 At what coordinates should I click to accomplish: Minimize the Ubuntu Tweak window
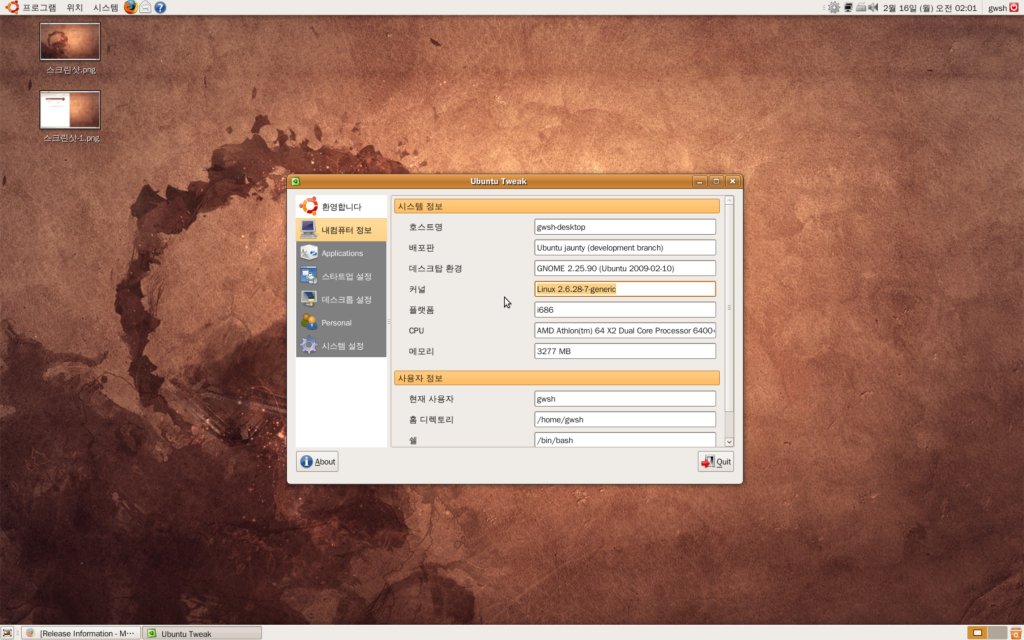[699, 182]
